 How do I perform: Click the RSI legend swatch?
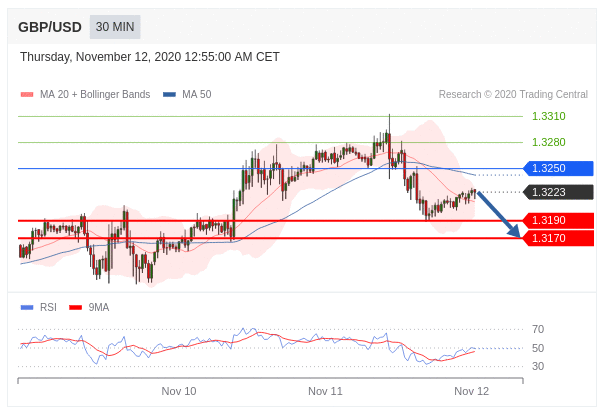click(x=27, y=307)
